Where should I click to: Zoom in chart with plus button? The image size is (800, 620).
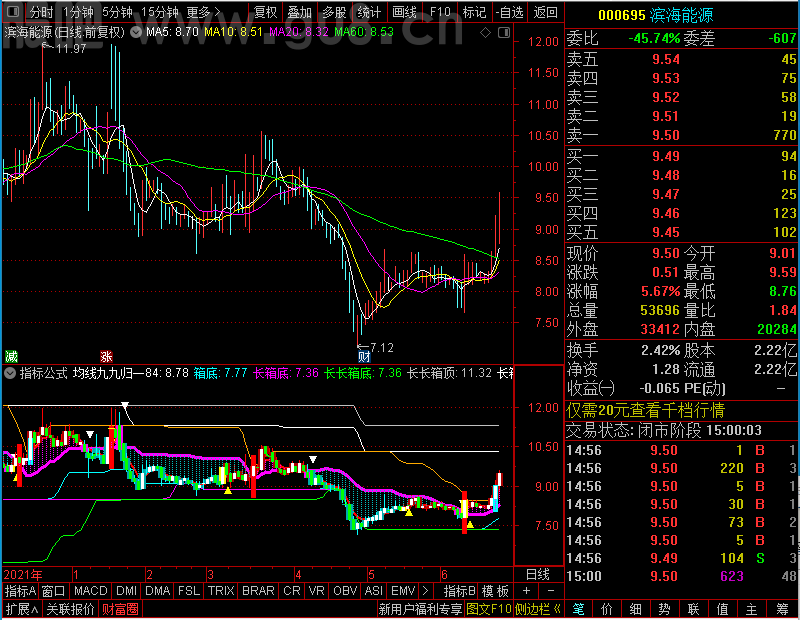click(527, 591)
